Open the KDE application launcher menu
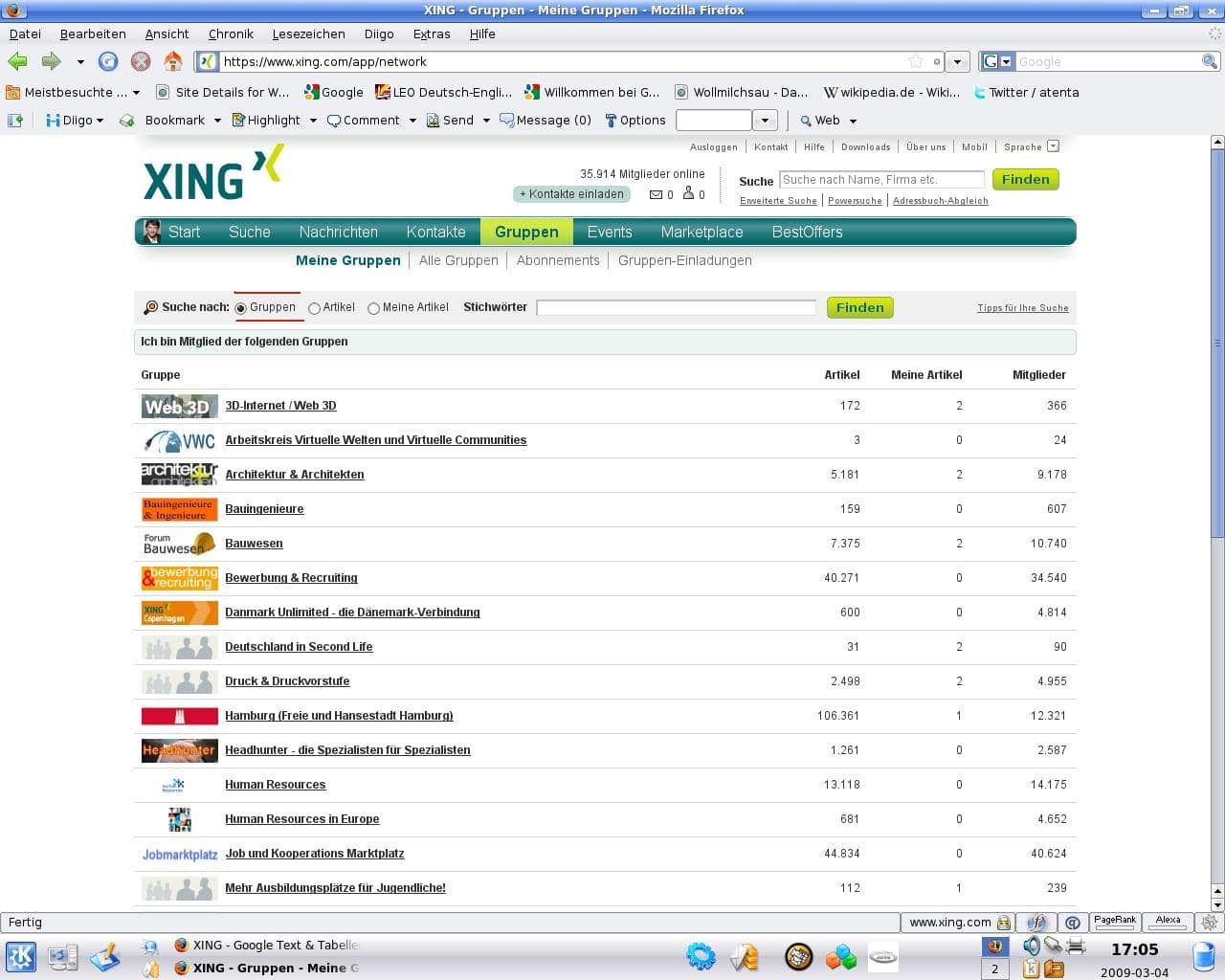 pos(21,956)
